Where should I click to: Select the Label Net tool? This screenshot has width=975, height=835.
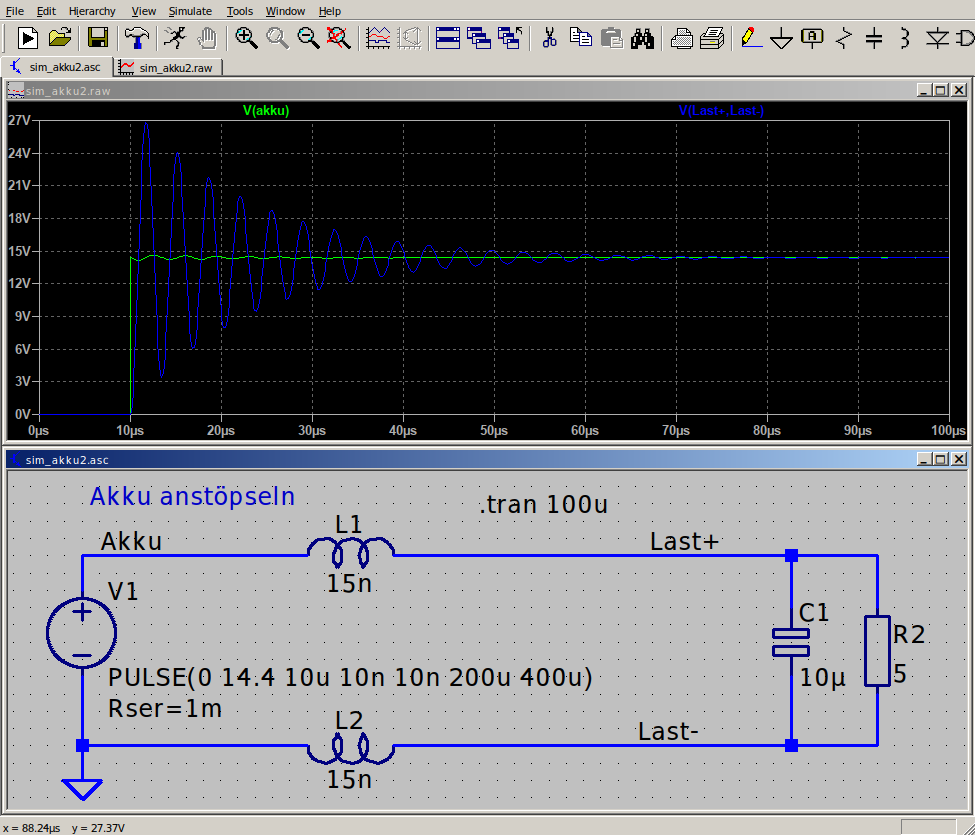pyautogui.click(x=812, y=38)
